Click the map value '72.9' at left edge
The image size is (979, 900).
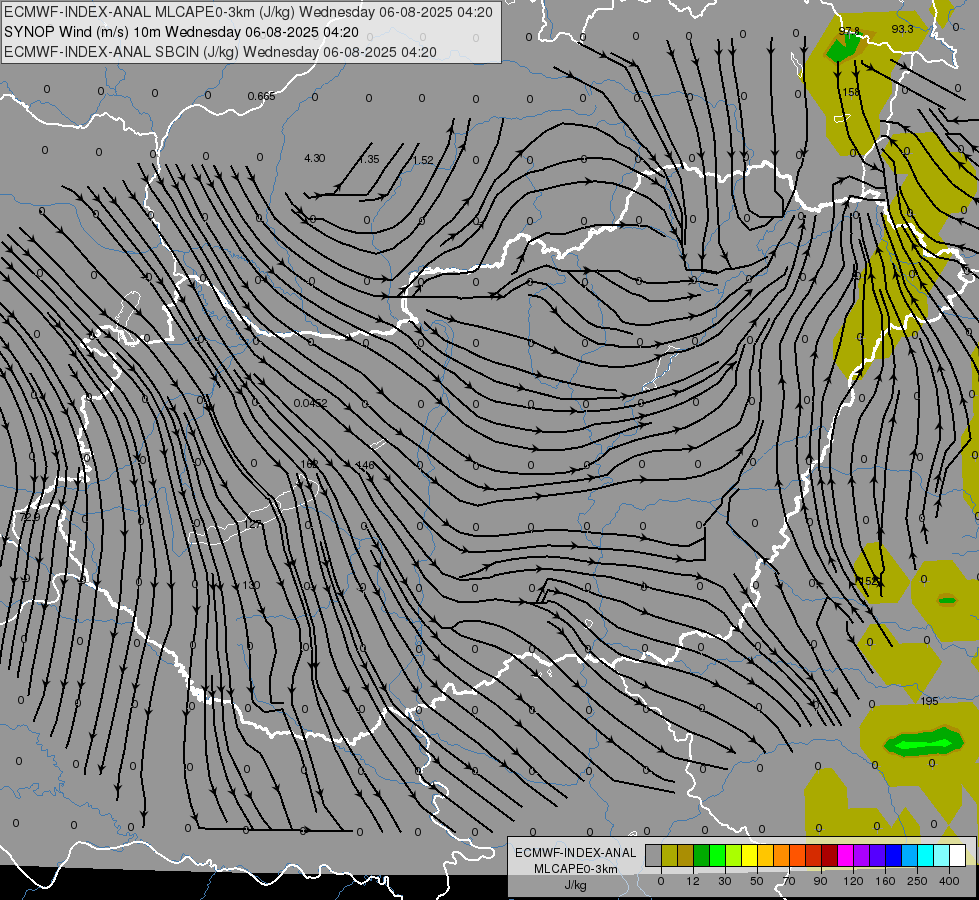pyautogui.click(x=30, y=518)
